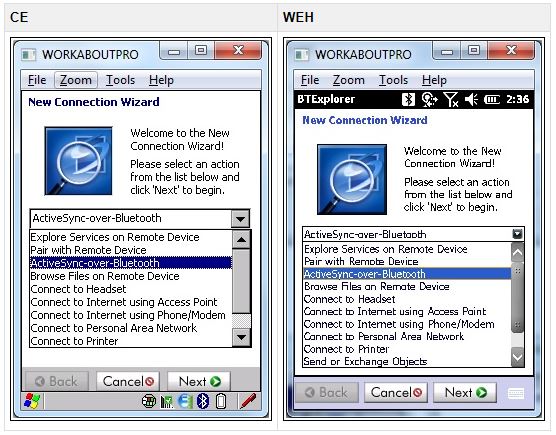Click the list scroll-down arrow in CE
This screenshot has width=556, height=435.
click(241, 337)
